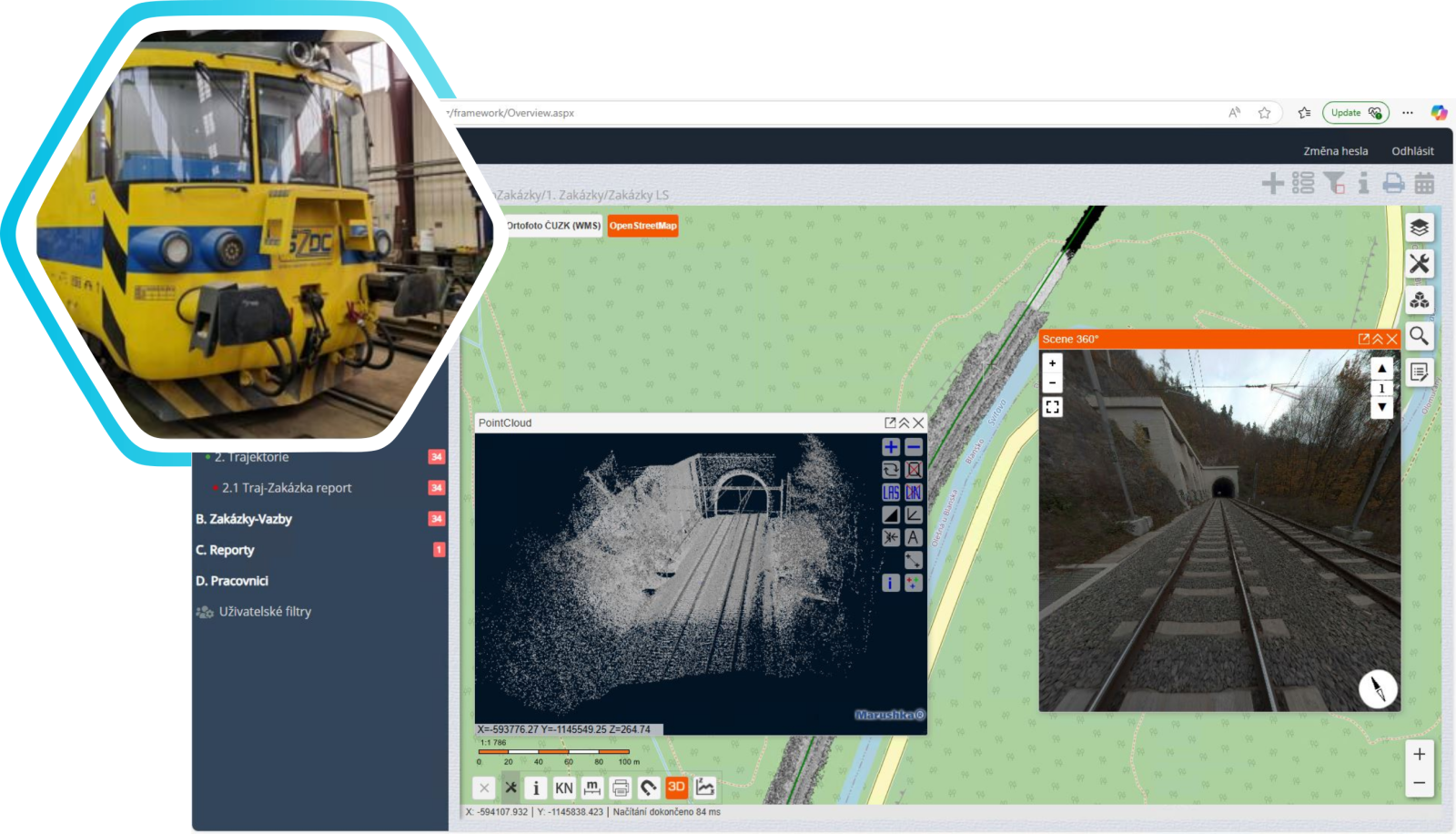Collapse the PointCloud panel with double chevron

click(x=905, y=422)
